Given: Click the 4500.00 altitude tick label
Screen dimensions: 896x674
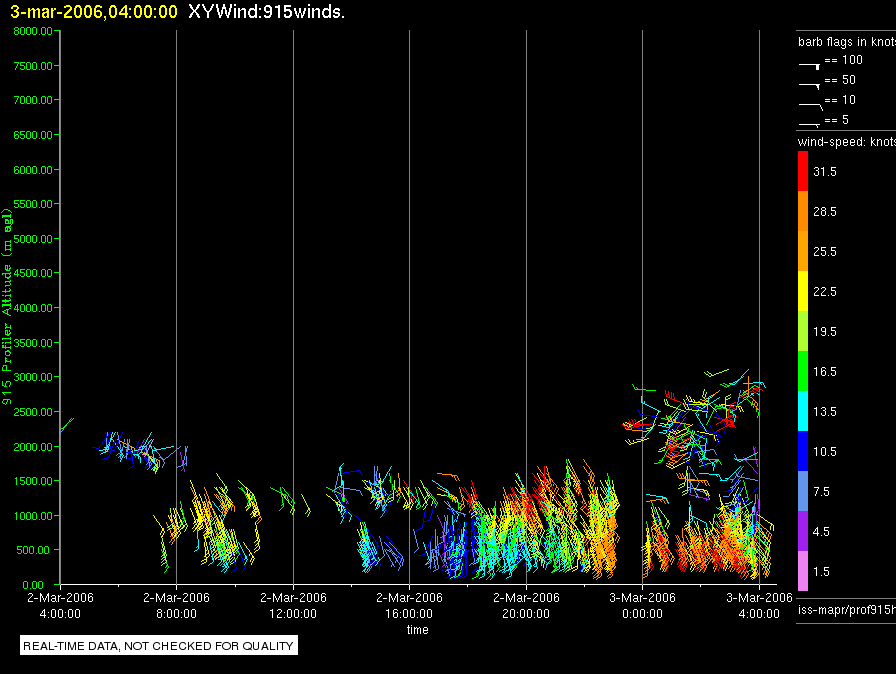Looking at the screenshot, I should 33,273.
